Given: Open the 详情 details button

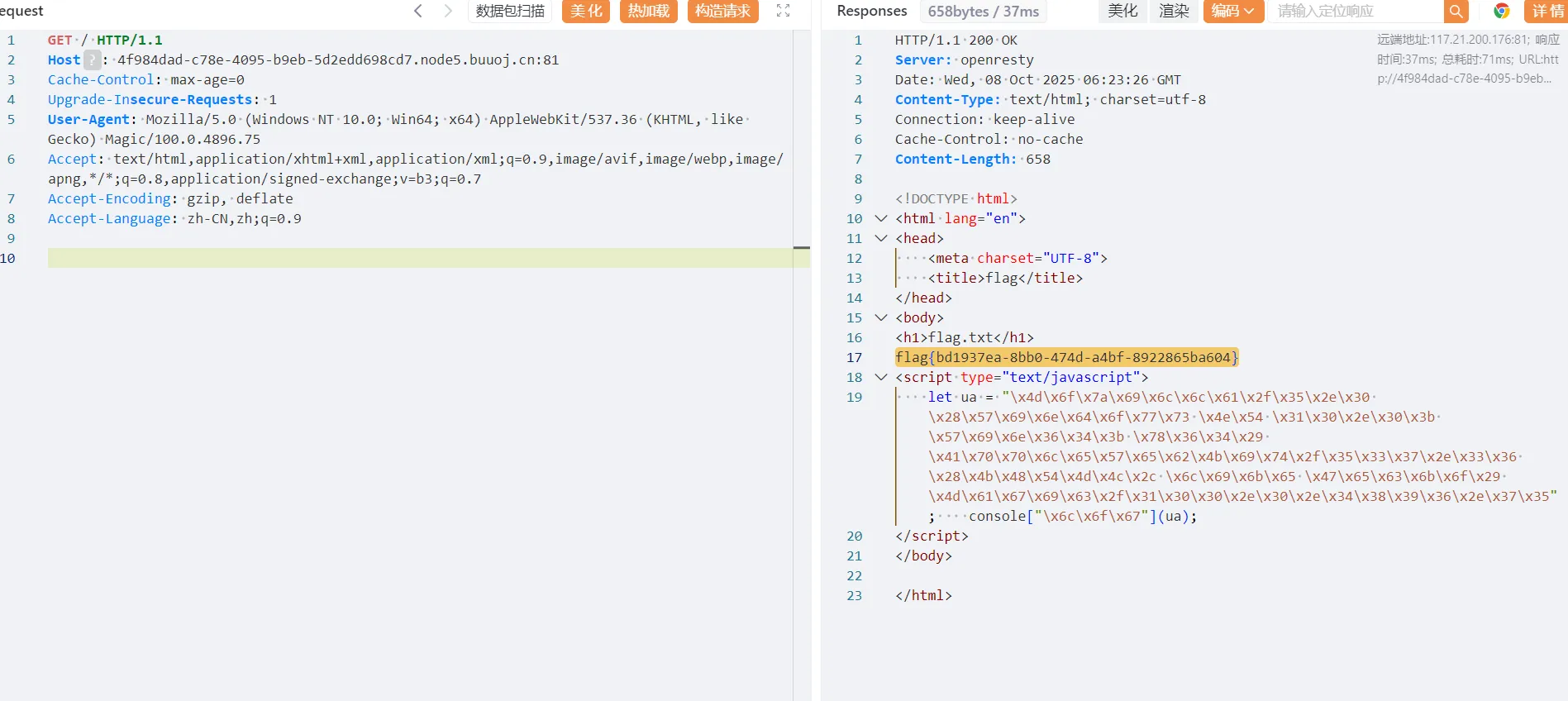Looking at the screenshot, I should point(1547,12).
